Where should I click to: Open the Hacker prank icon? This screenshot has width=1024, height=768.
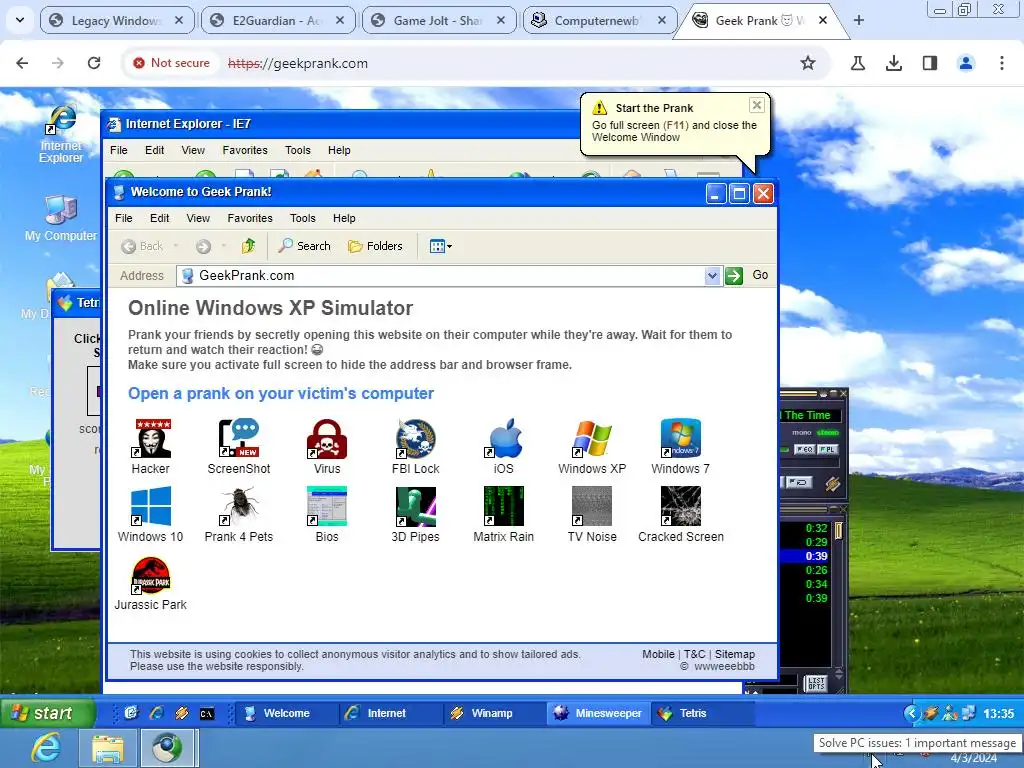tap(151, 439)
